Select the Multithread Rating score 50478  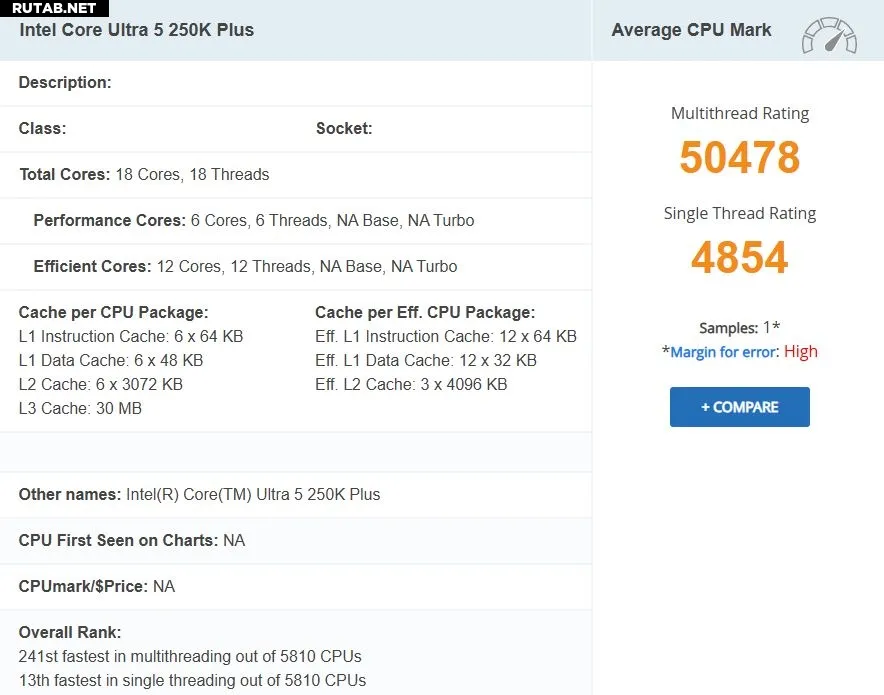coord(739,158)
